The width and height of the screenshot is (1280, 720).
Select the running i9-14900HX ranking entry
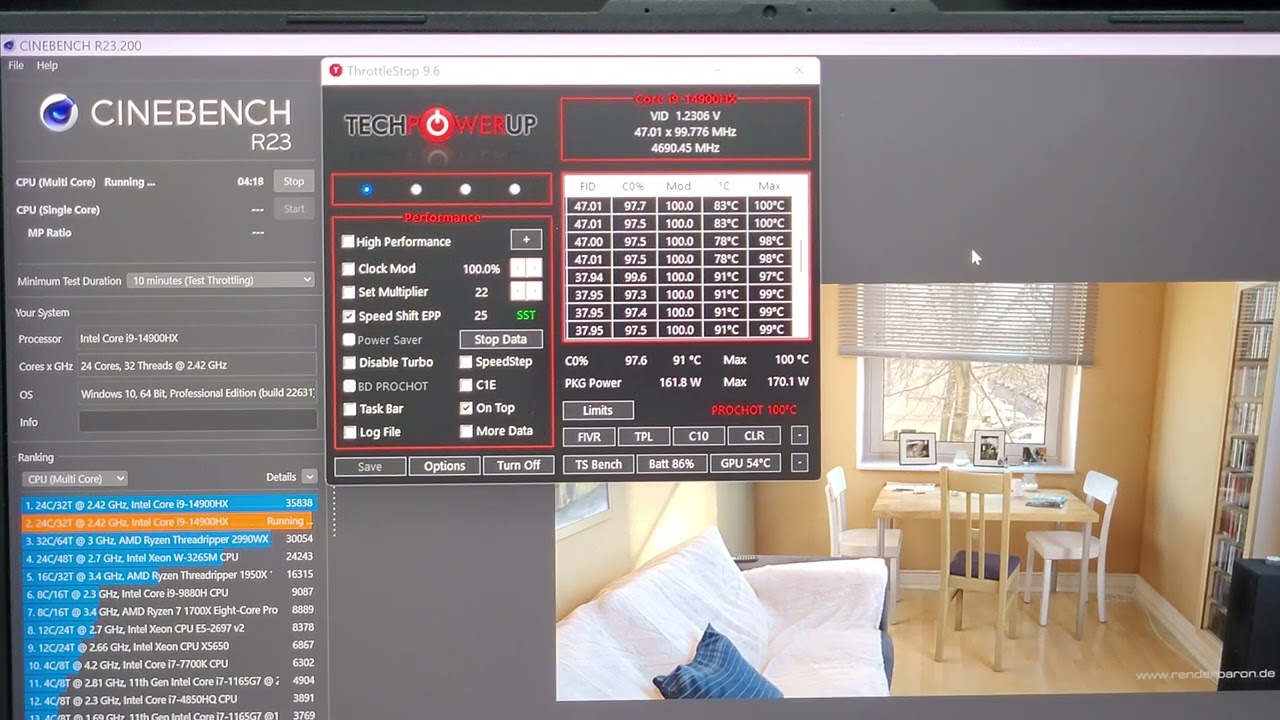(169, 522)
